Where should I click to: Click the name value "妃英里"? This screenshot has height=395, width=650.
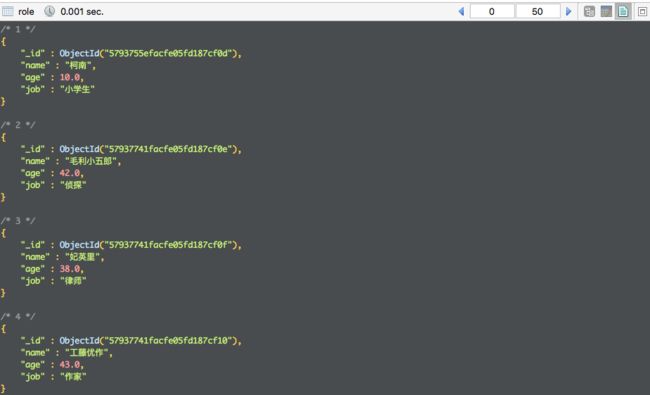coord(82,257)
